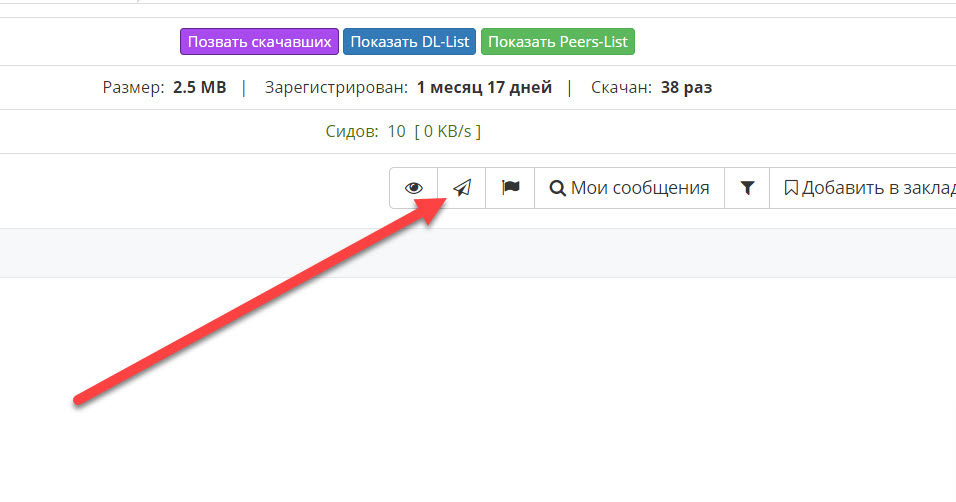Show the DL-List with the blue button
Screen dimensions: 956x502
[409, 42]
